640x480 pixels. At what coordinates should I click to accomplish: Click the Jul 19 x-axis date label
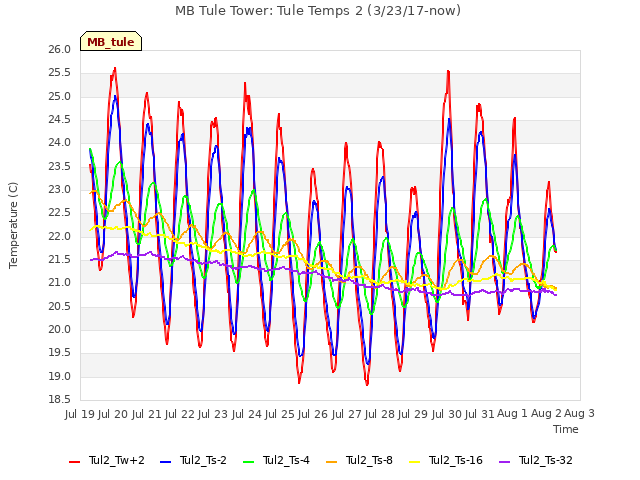click(x=80, y=414)
